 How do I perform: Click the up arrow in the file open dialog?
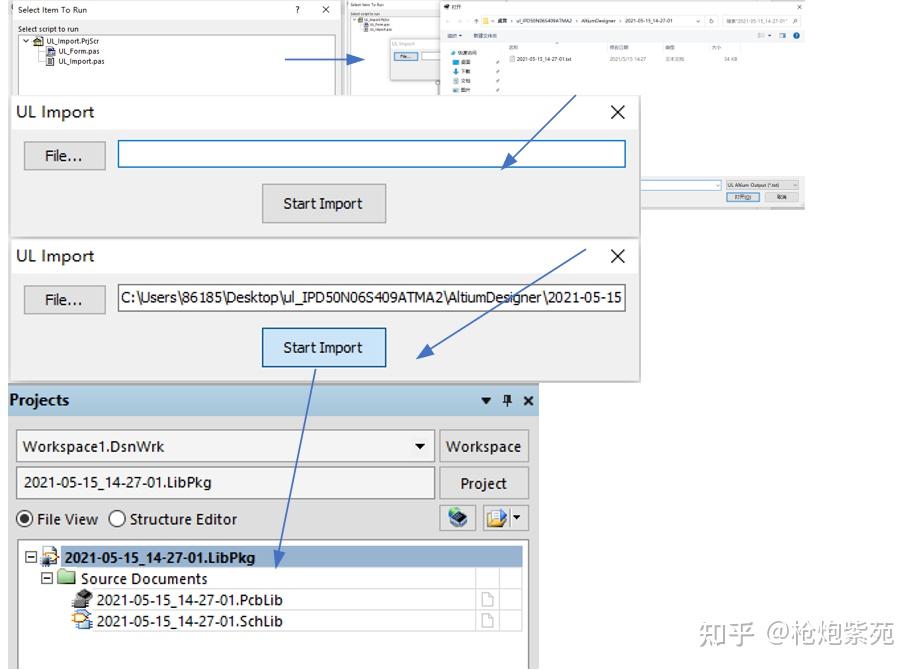tap(476, 21)
